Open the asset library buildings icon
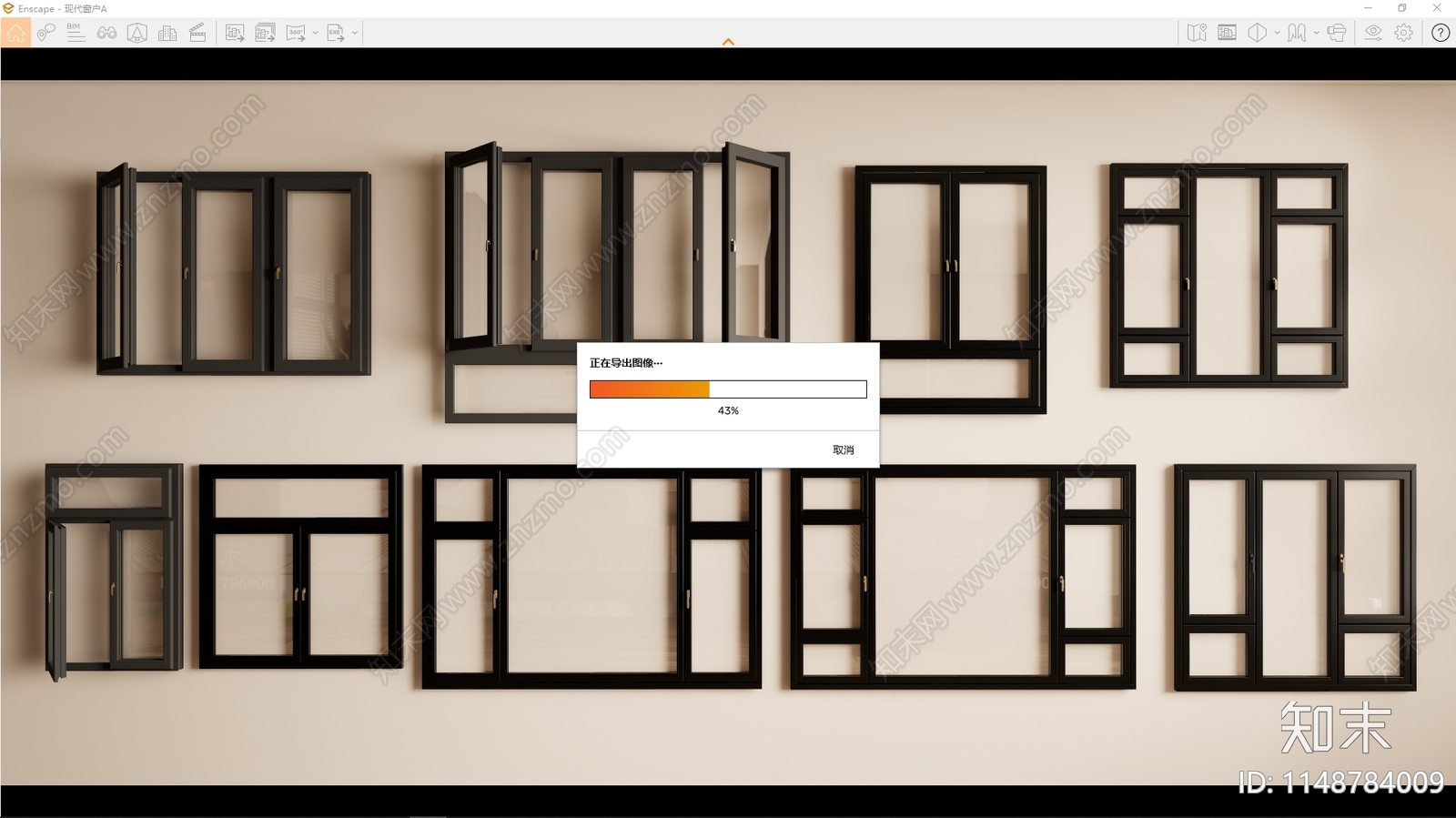1456x818 pixels. point(167,33)
